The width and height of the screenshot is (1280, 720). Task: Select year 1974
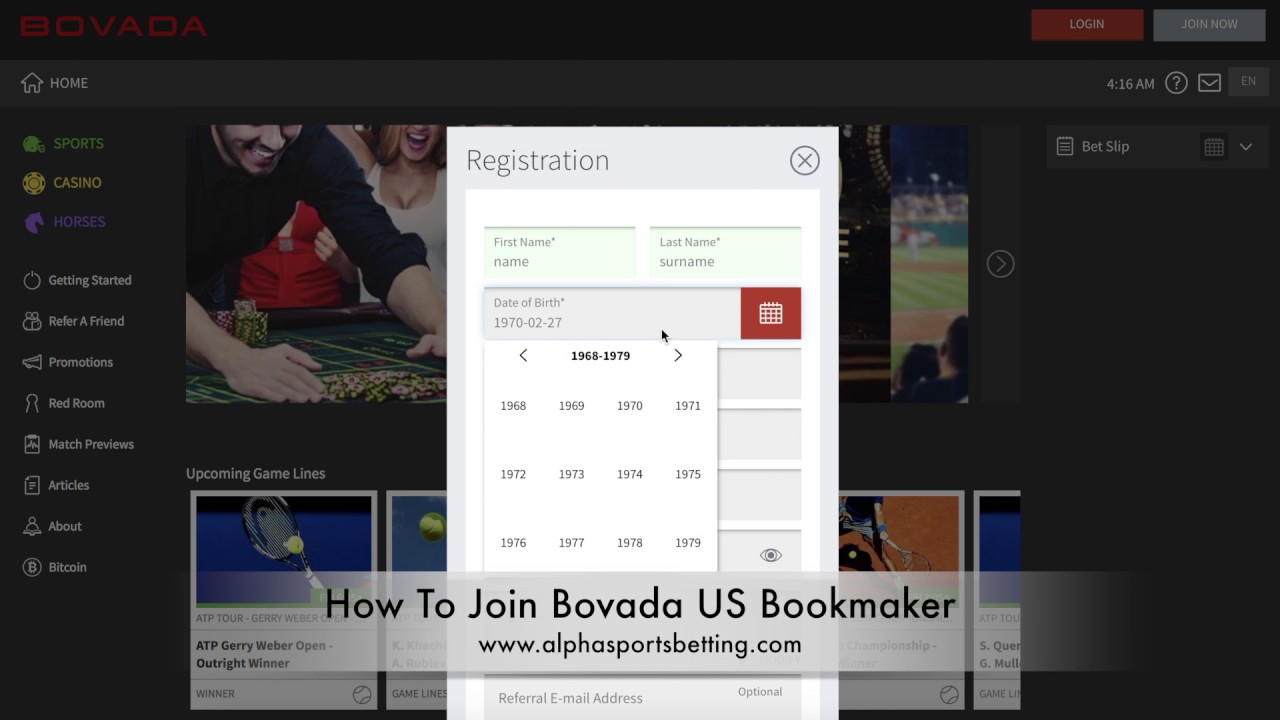[x=630, y=474]
